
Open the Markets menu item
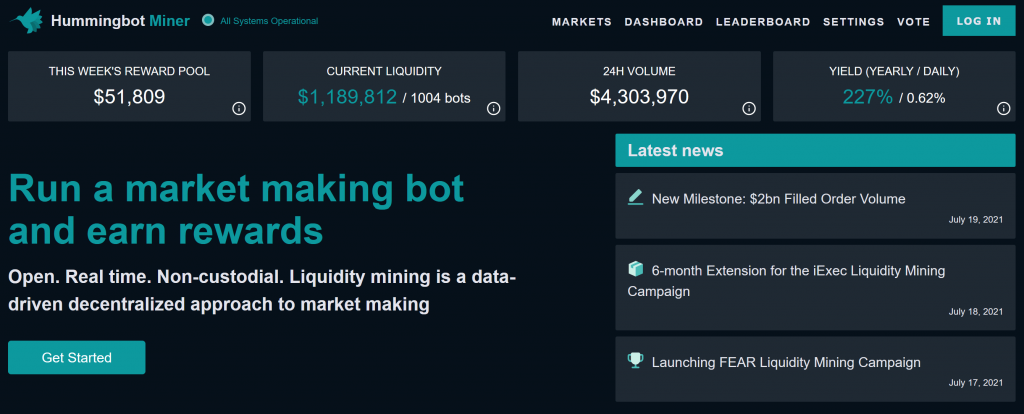[582, 22]
